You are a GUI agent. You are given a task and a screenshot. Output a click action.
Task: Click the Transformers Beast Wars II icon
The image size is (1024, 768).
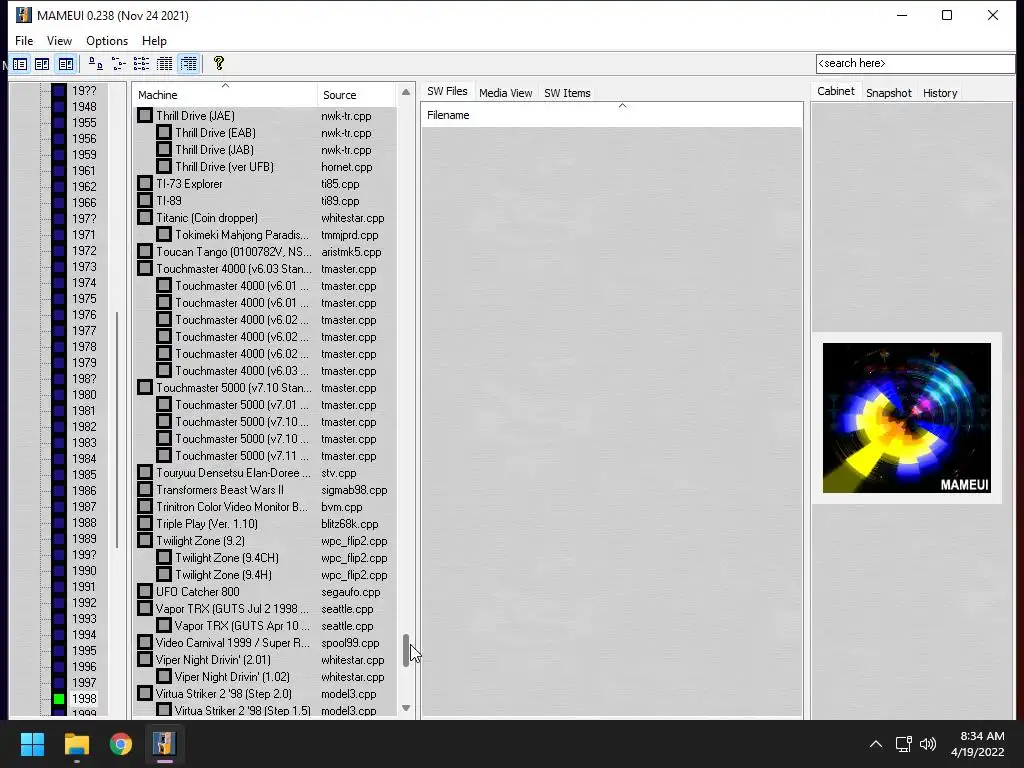pos(145,490)
